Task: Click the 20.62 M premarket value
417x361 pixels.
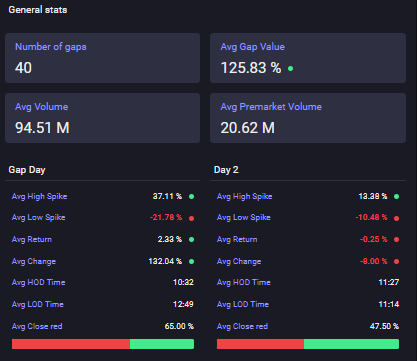Action: pyautogui.click(x=248, y=128)
